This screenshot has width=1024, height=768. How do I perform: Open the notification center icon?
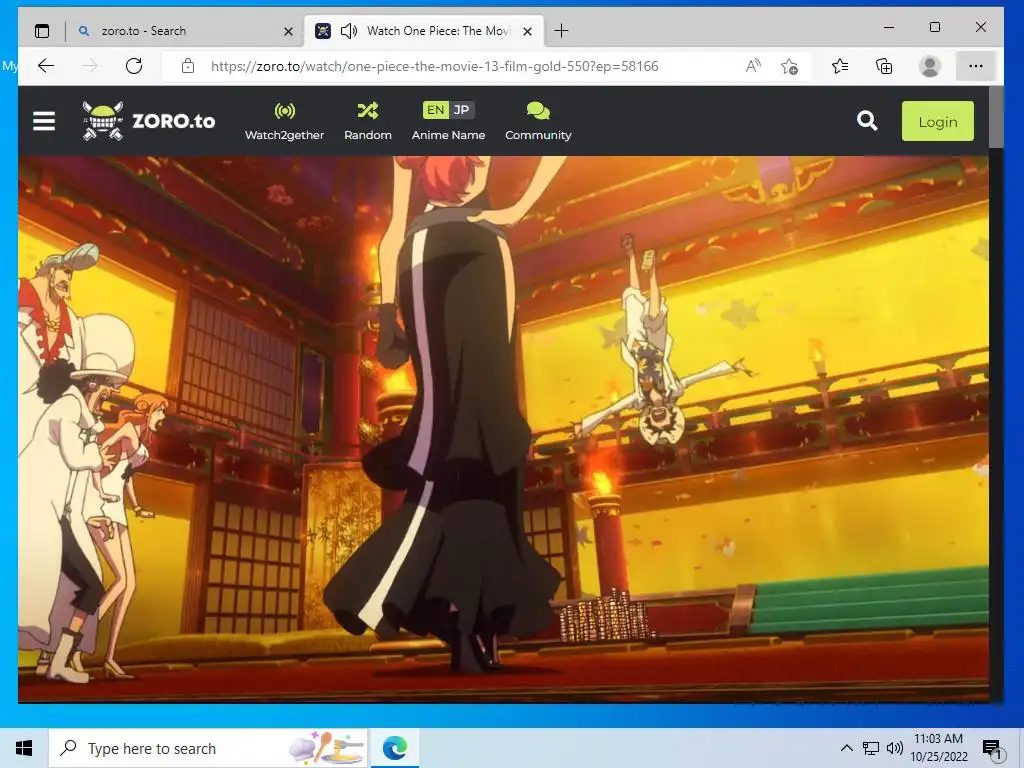point(992,749)
